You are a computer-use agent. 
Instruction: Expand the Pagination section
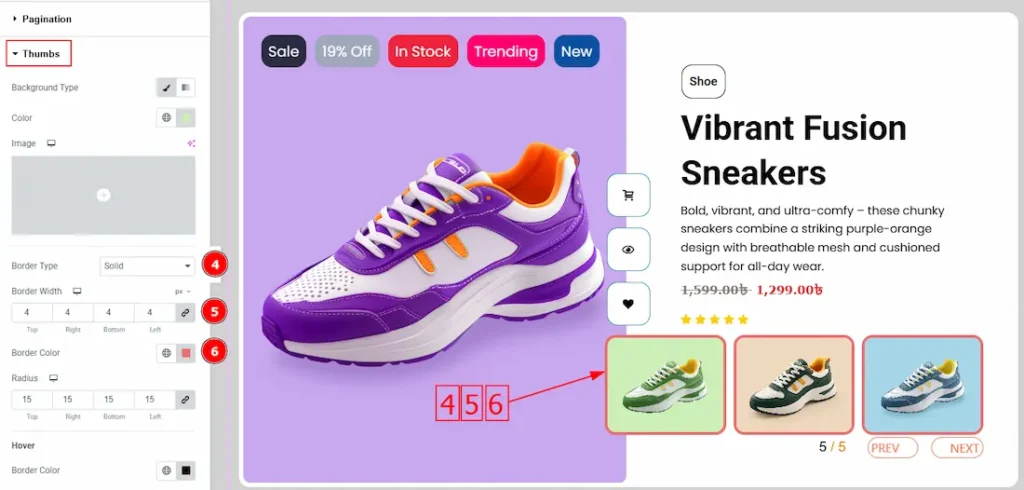[42, 19]
